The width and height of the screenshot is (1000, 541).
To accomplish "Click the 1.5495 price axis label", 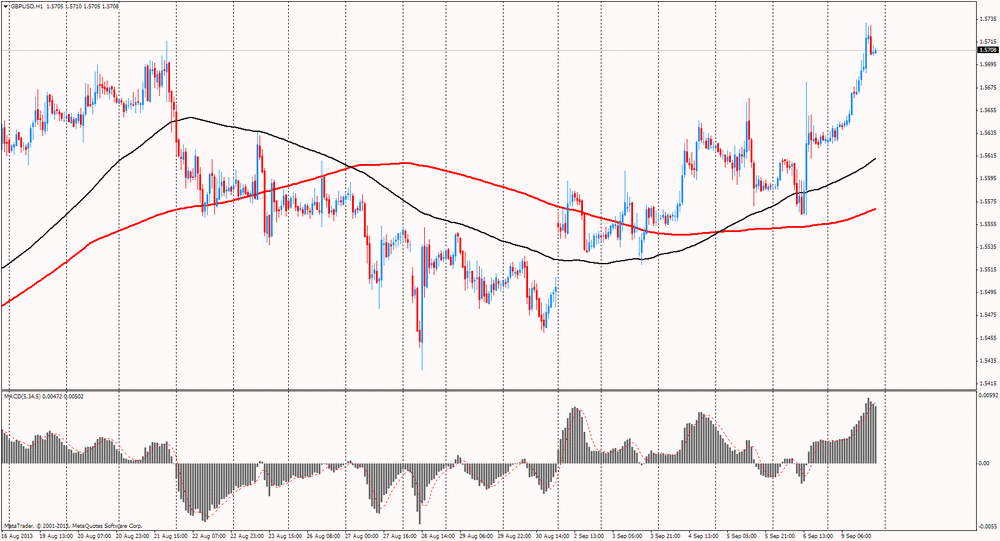I will (x=988, y=292).
